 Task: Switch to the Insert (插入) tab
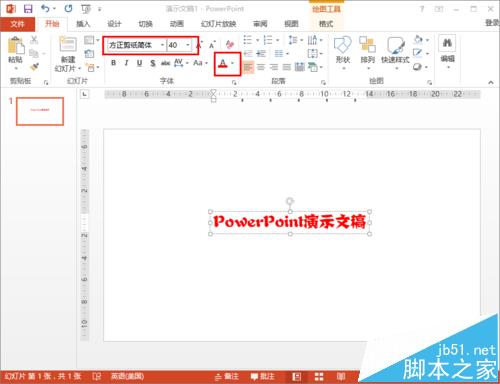83,24
